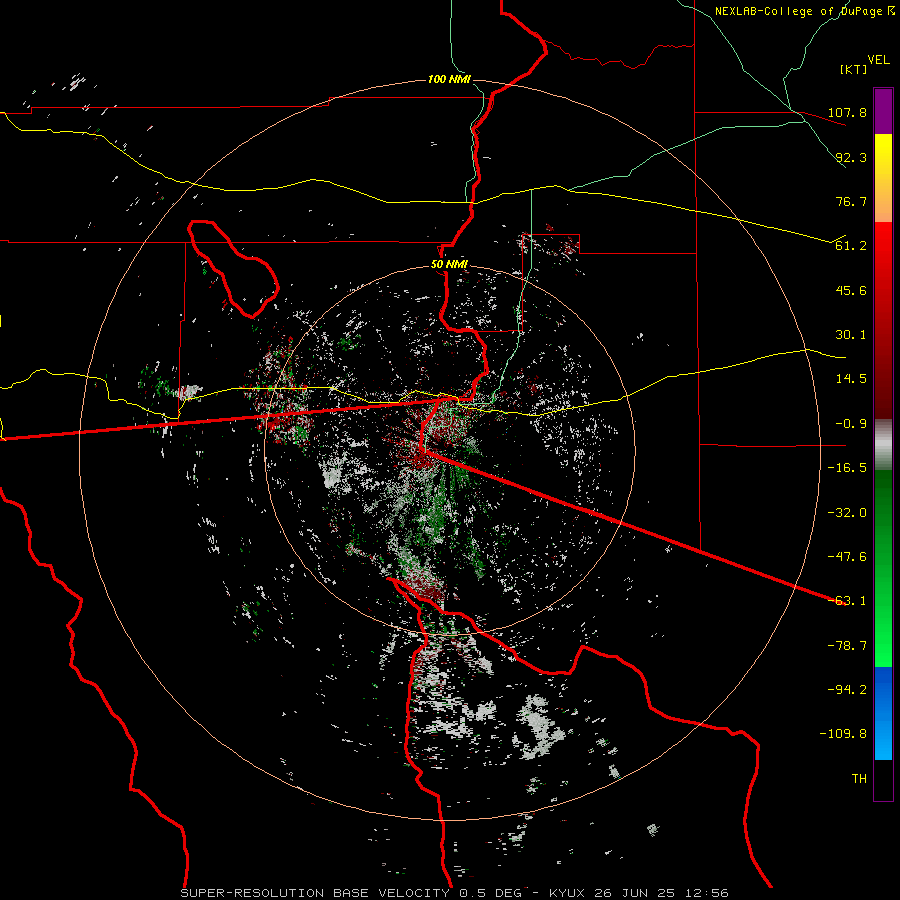Click the 30.1 legend value
The height and width of the screenshot is (900, 900).
tap(851, 335)
